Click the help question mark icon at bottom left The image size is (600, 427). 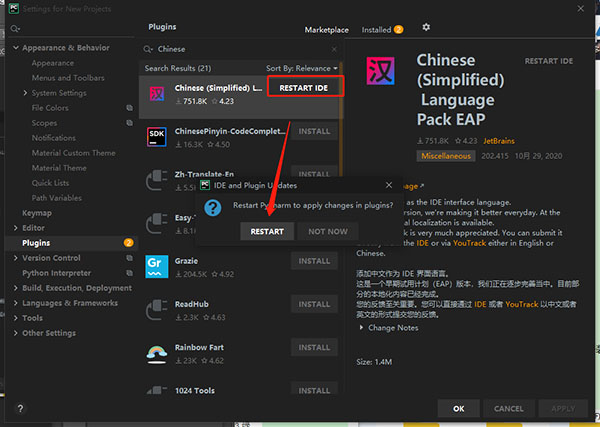pos(21,409)
